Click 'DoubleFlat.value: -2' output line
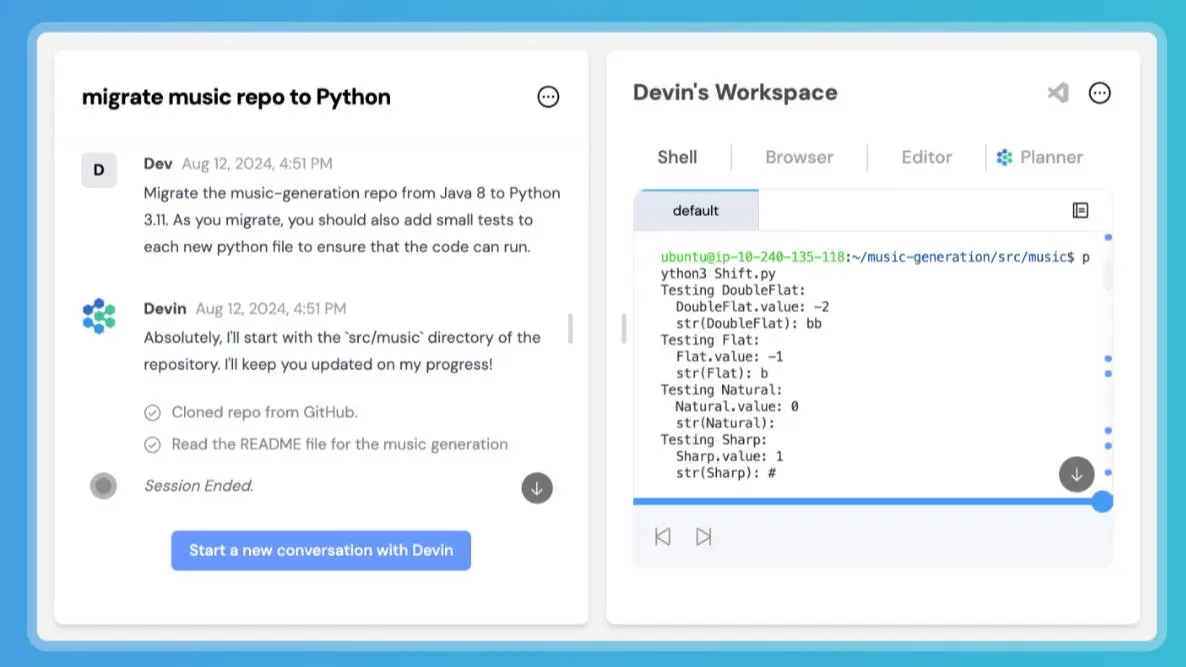The image size is (1186, 667). [753, 307]
